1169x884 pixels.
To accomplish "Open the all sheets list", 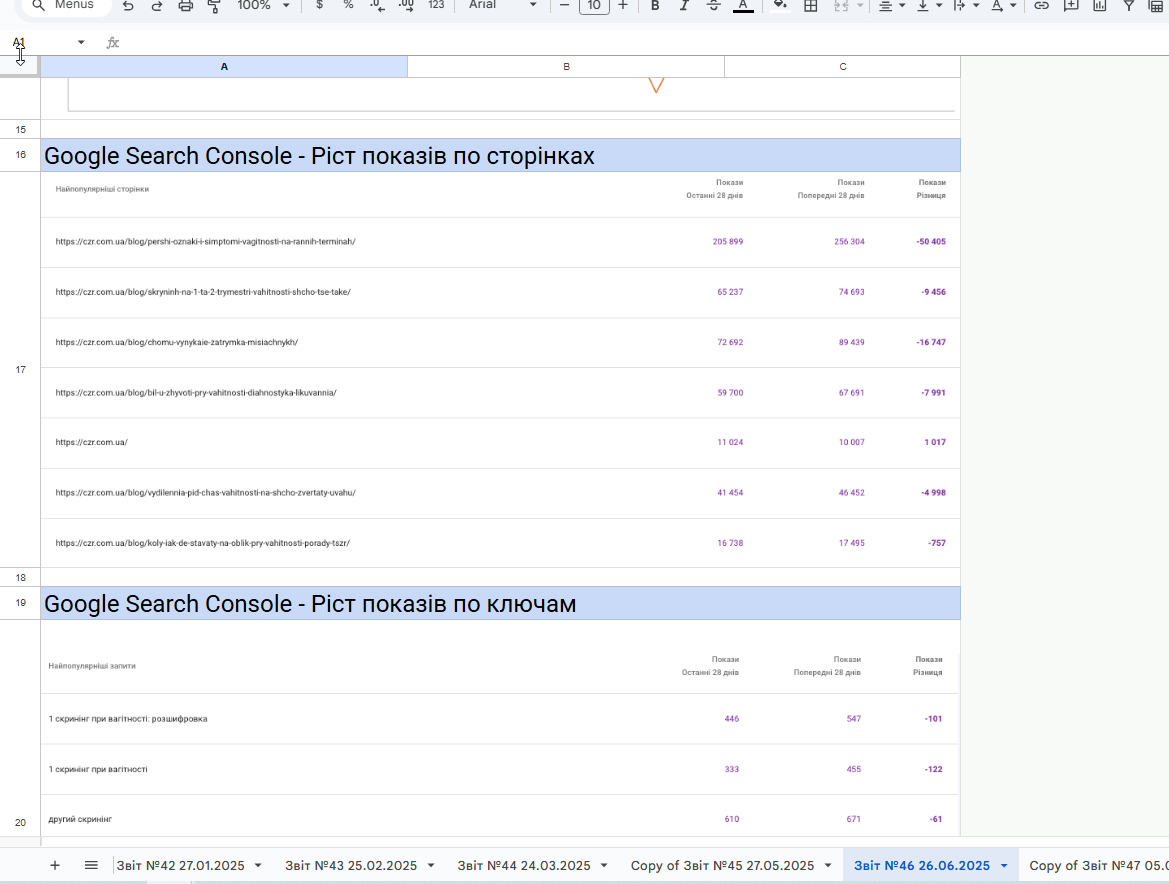I will (x=91, y=865).
